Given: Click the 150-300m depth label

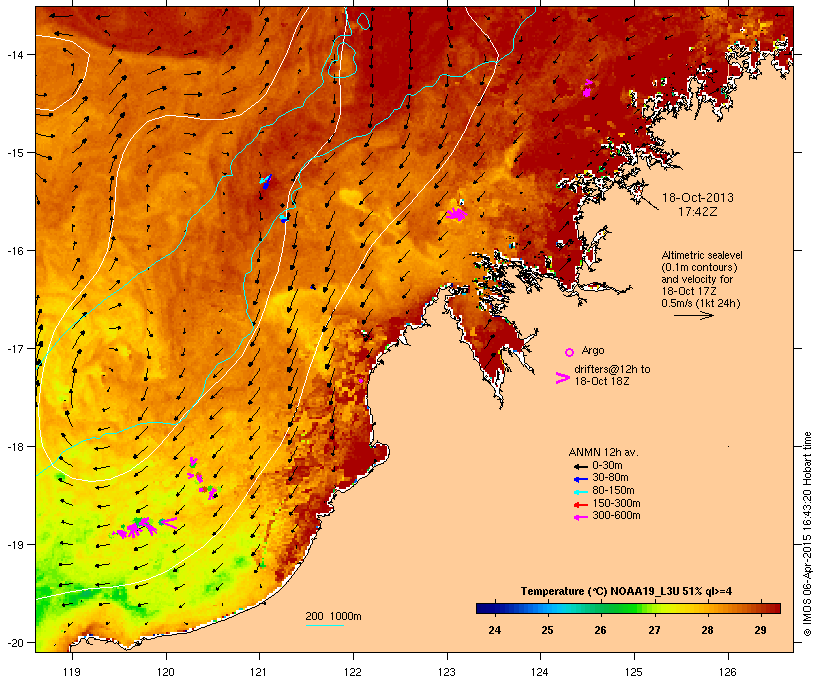Looking at the screenshot, I should (616, 503).
